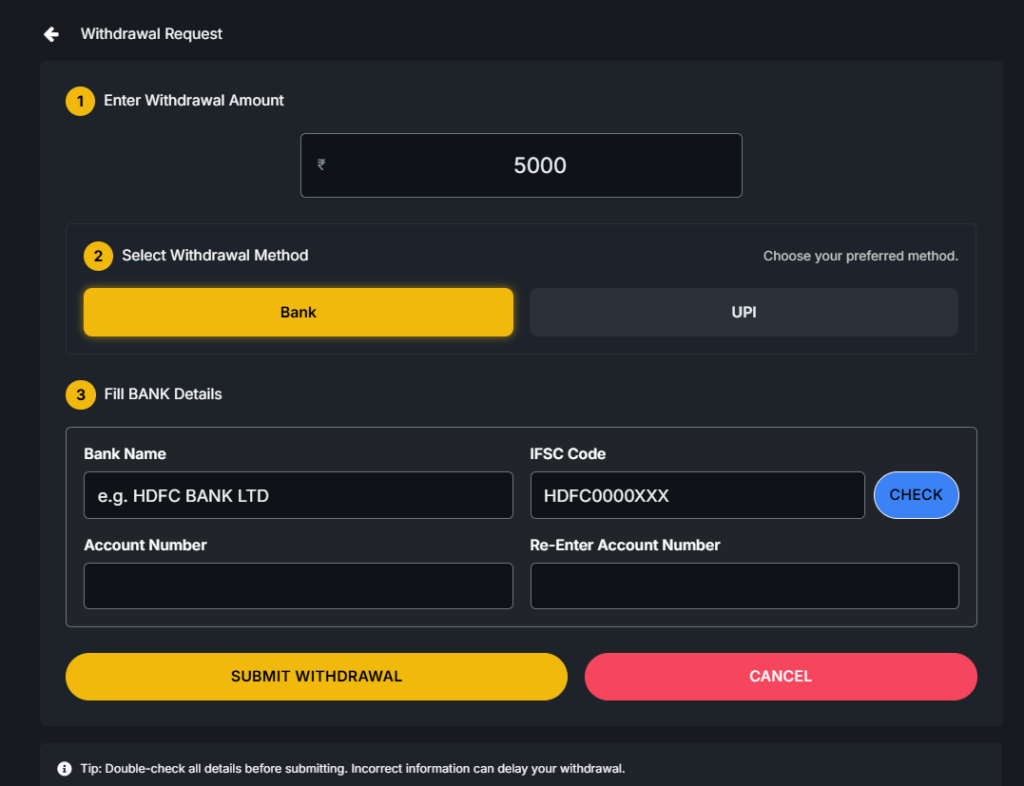Click the double-check details tip text
This screenshot has height=786, width=1024.
pyautogui.click(x=352, y=768)
